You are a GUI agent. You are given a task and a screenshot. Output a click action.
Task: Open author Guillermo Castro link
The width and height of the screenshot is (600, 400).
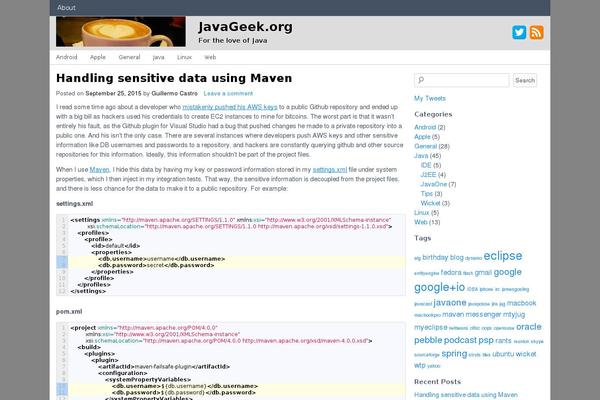(x=174, y=93)
